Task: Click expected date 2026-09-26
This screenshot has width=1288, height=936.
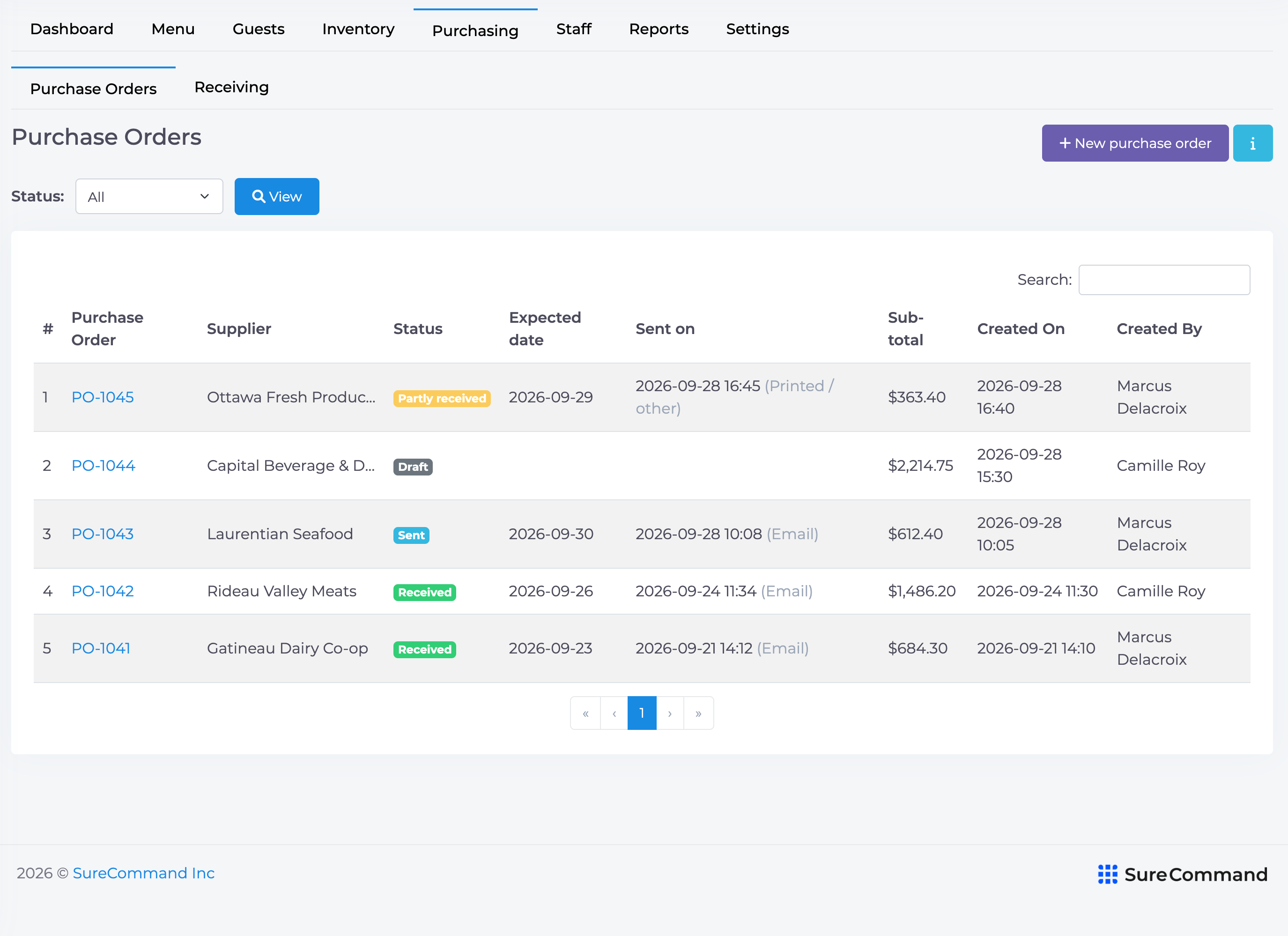Action: [x=550, y=591]
